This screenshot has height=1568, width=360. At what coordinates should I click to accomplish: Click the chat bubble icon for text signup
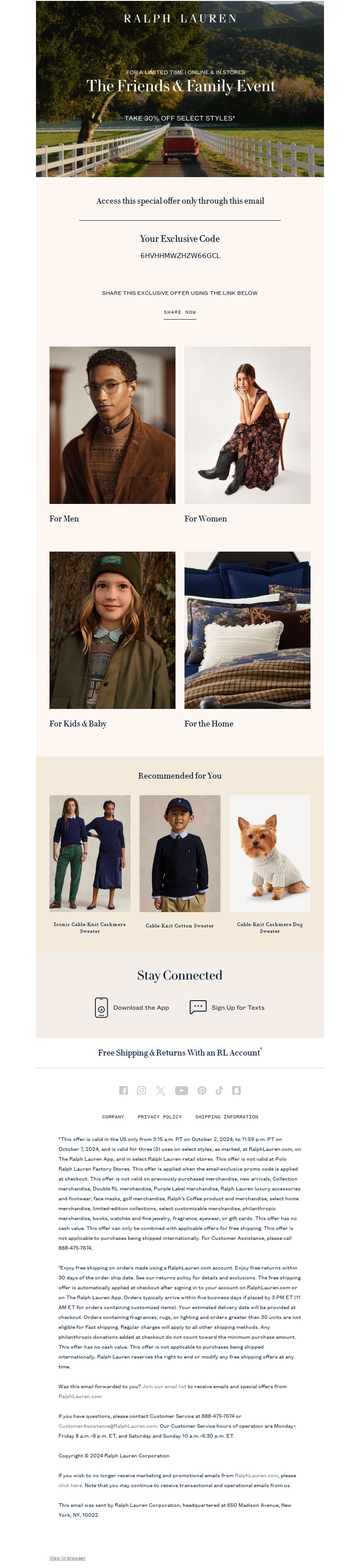click(198, 1007)
